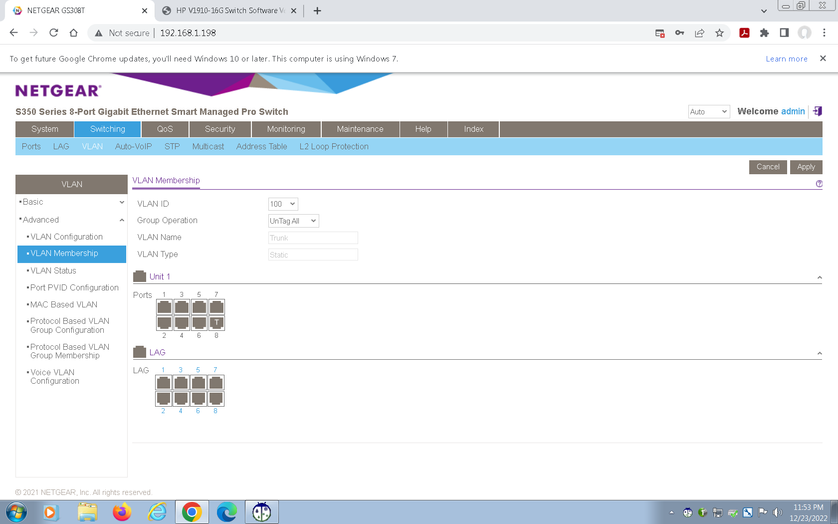
Task: Open the Windows Start button
Action: (16, 512)
